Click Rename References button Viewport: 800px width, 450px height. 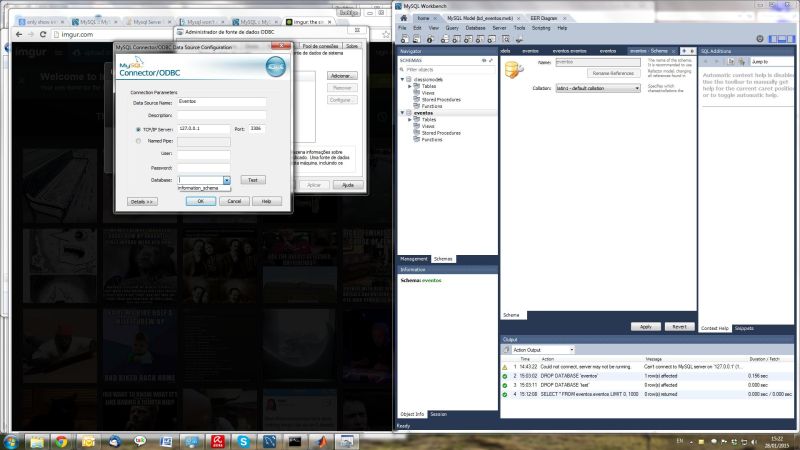[x=613, y=73]
